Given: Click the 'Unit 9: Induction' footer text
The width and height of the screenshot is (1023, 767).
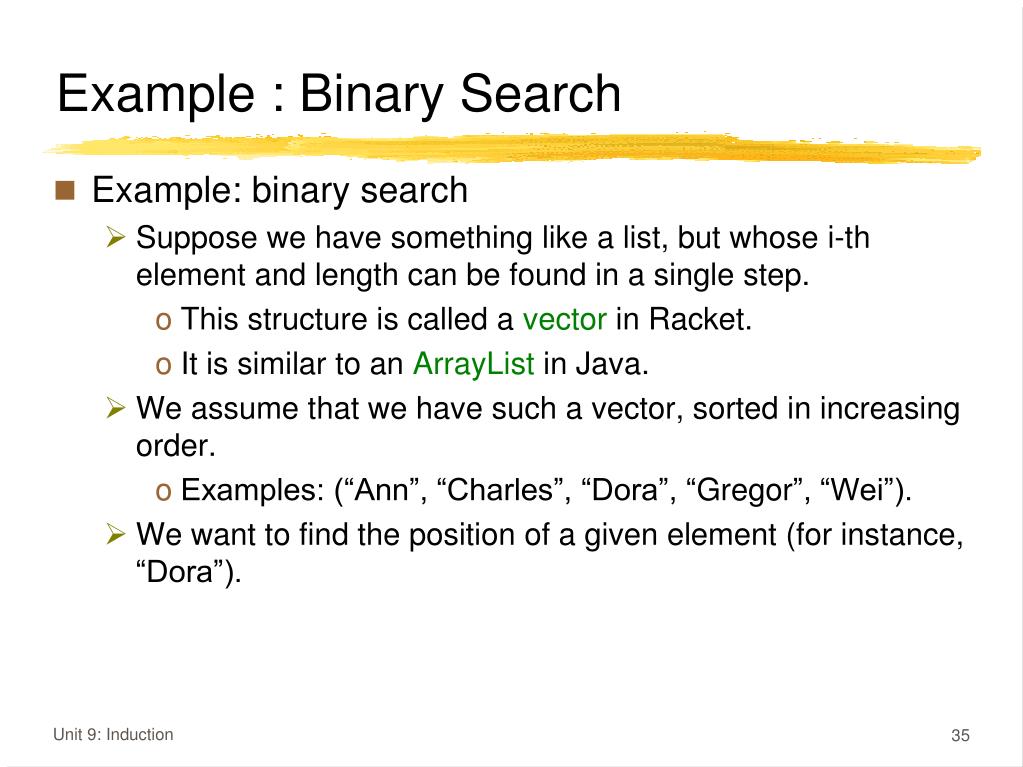Looking at the screenshot, I should coord(113,734).
